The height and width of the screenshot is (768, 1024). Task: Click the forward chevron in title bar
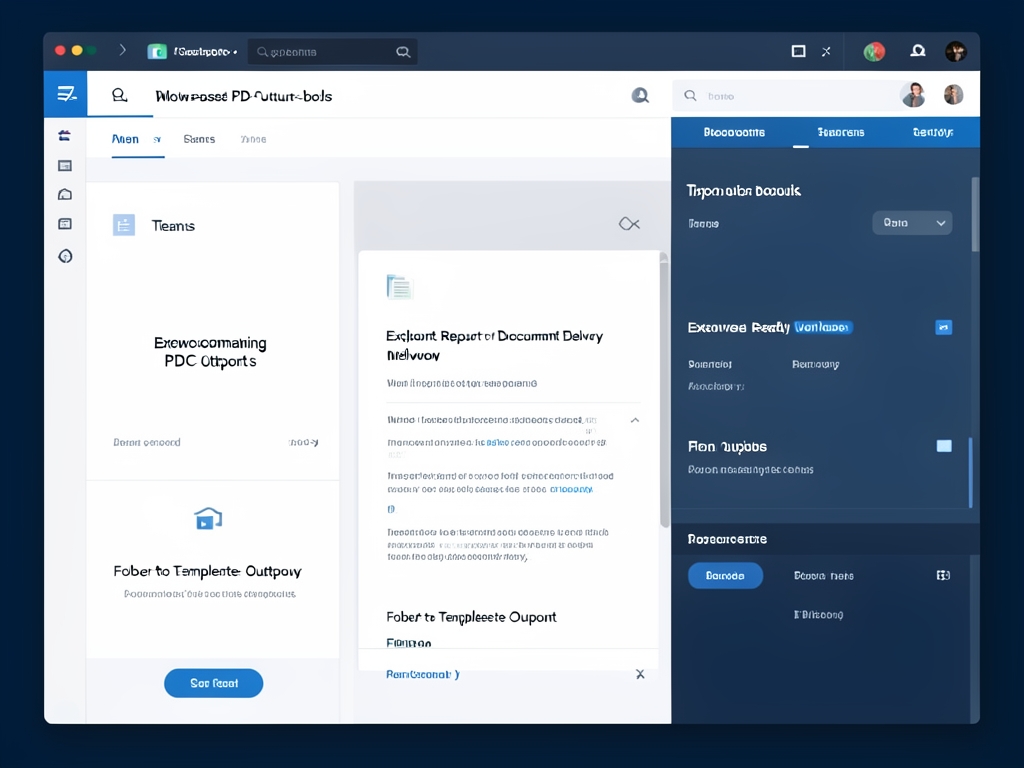(122, 50)
